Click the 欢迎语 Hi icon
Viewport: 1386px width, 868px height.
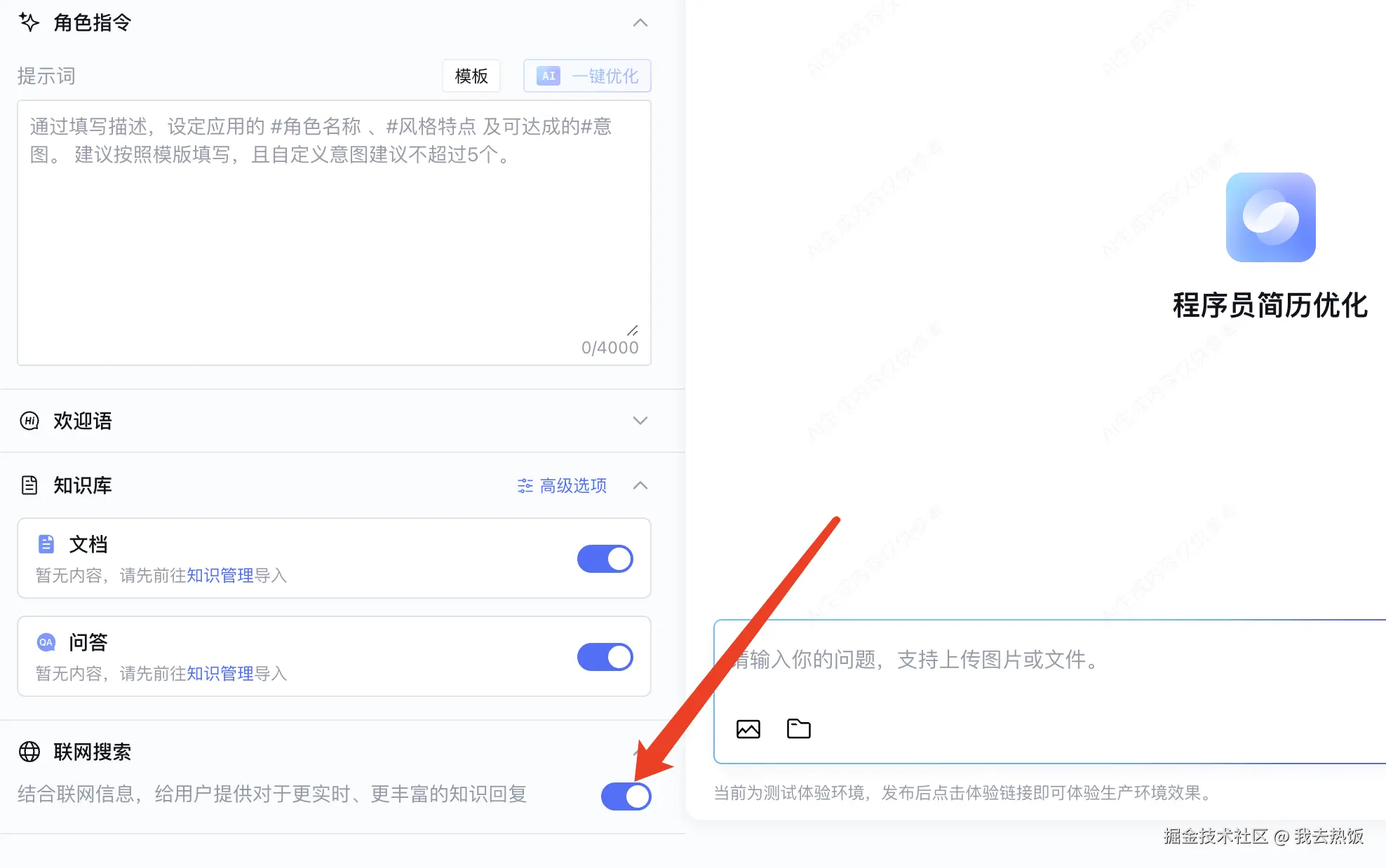[29, 421]
